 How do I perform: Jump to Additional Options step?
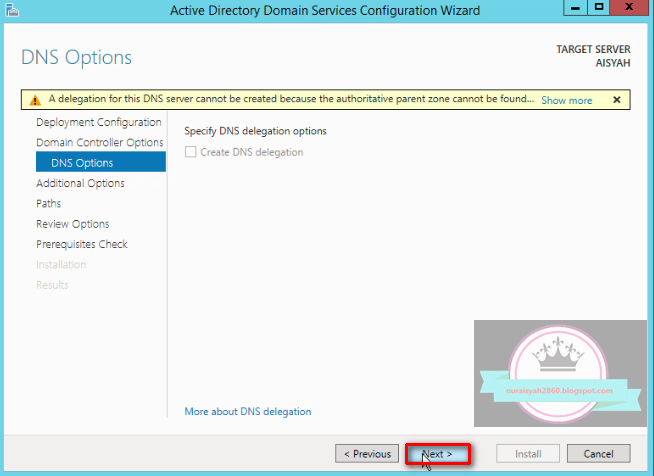(80, 183)
